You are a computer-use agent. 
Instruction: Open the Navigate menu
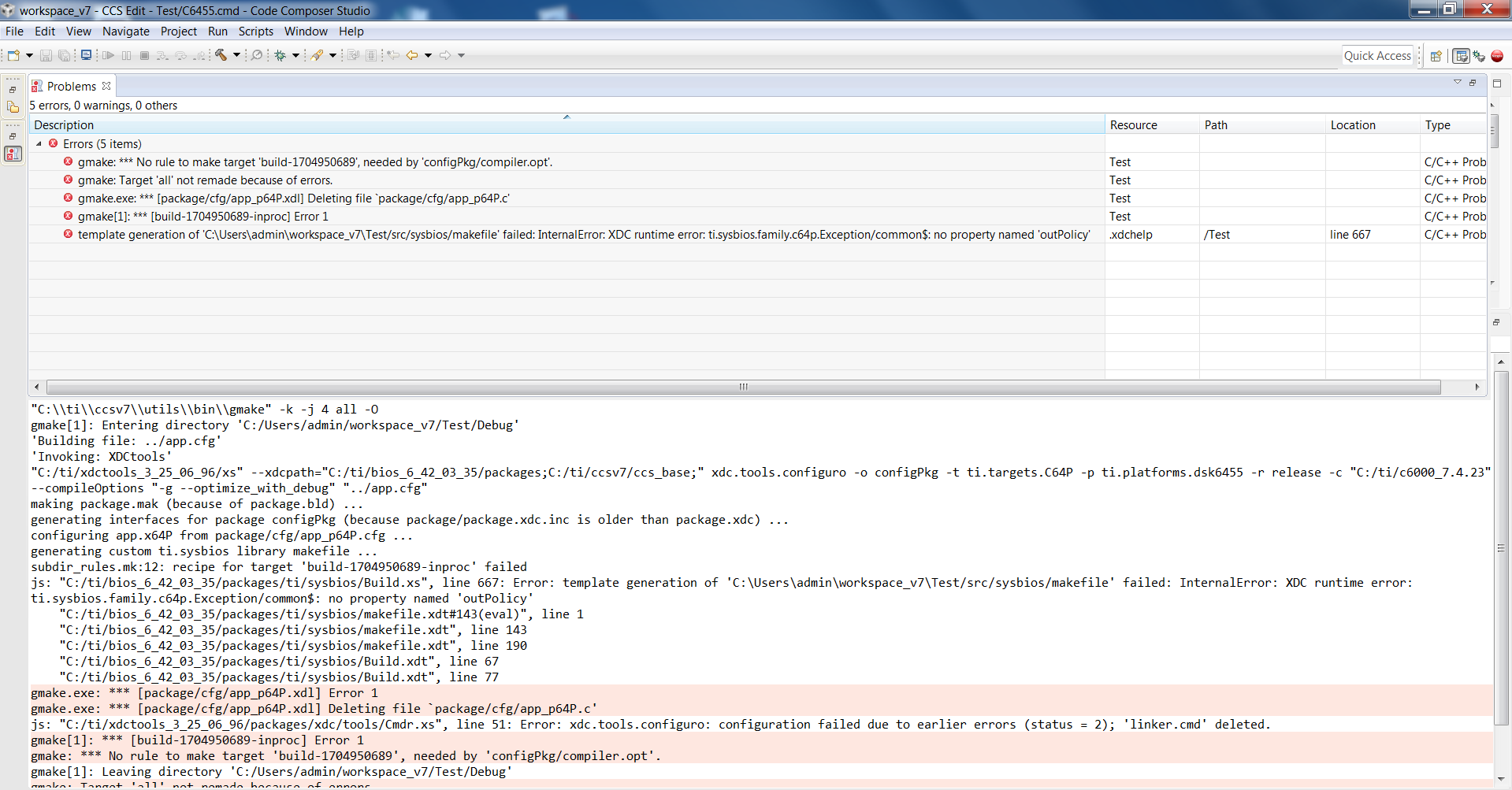126,32
